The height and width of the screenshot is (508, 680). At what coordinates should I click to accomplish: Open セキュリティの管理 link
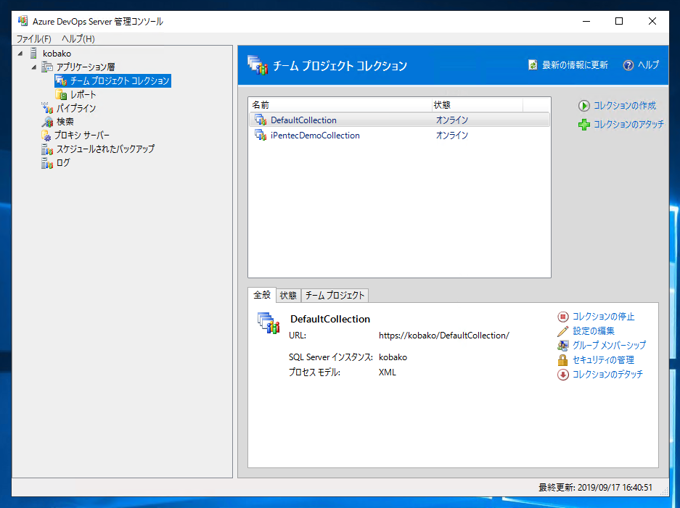603,360
